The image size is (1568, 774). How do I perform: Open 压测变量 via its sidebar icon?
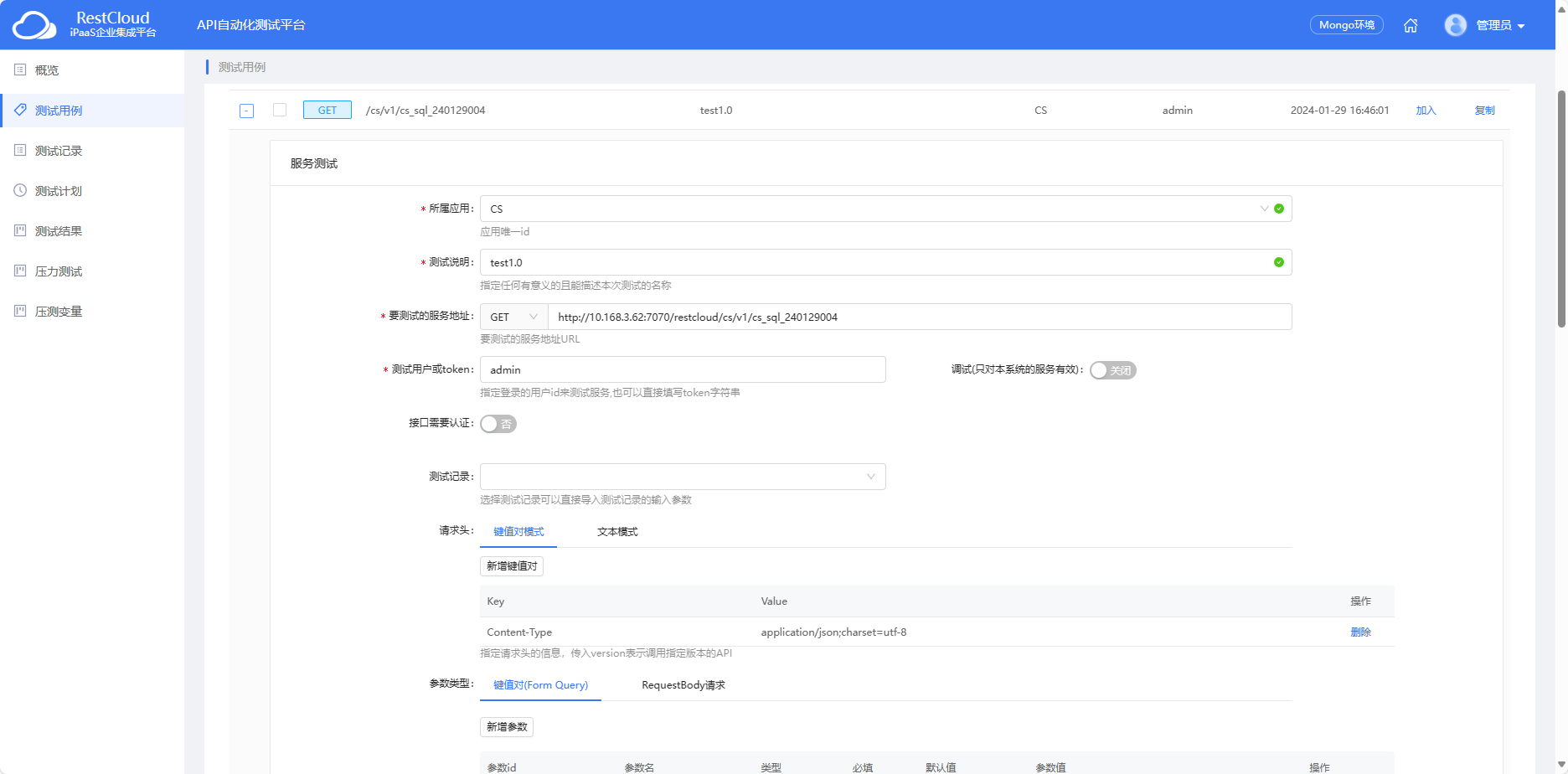[x=20, y=311]
